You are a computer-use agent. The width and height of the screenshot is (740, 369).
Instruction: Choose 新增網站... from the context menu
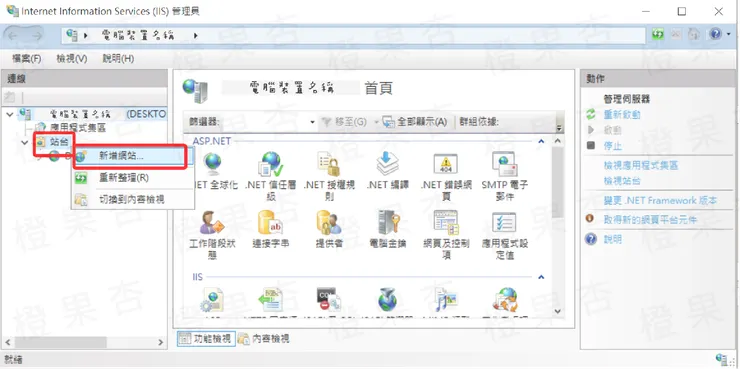pos(133,156)
